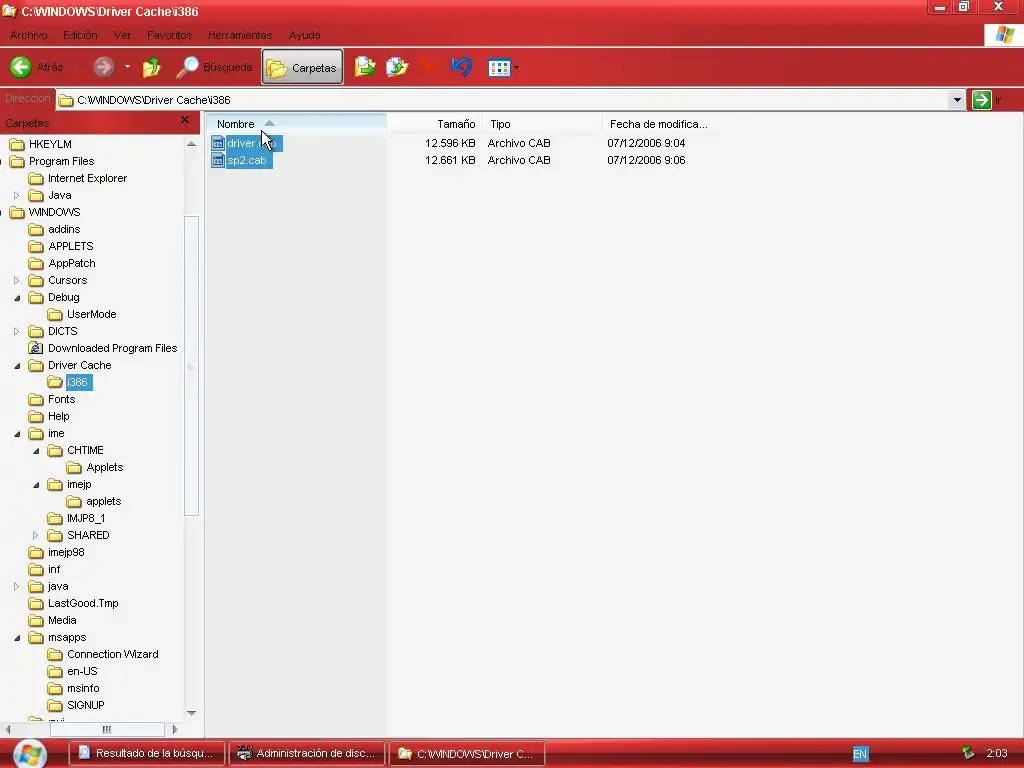This screenshot has height=768, width=1024.
Task: Click the Copy To folder icon
Action: pyautogui.click(x=396, y=67)
